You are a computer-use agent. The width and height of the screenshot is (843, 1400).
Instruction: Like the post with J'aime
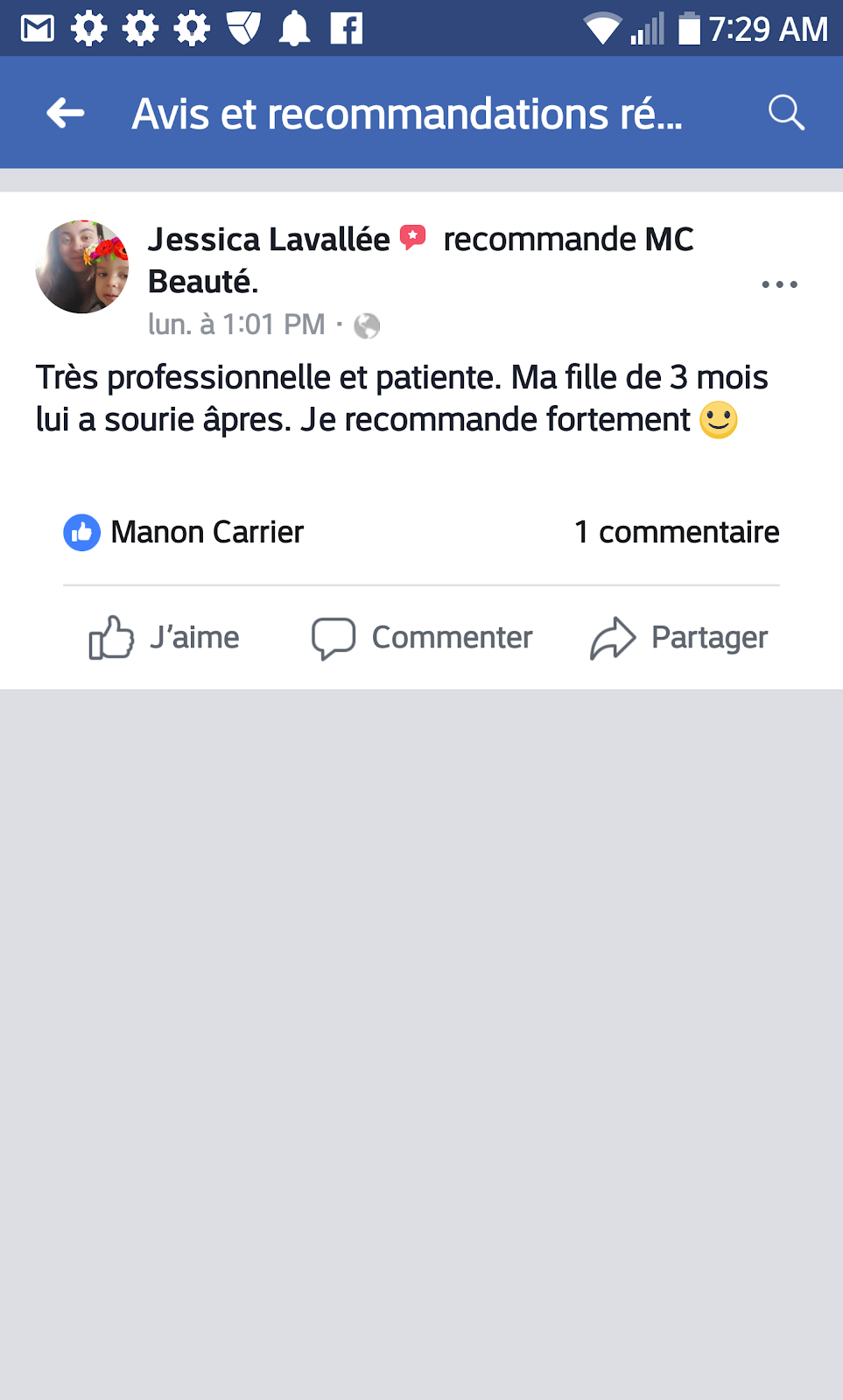coord(165,637)
